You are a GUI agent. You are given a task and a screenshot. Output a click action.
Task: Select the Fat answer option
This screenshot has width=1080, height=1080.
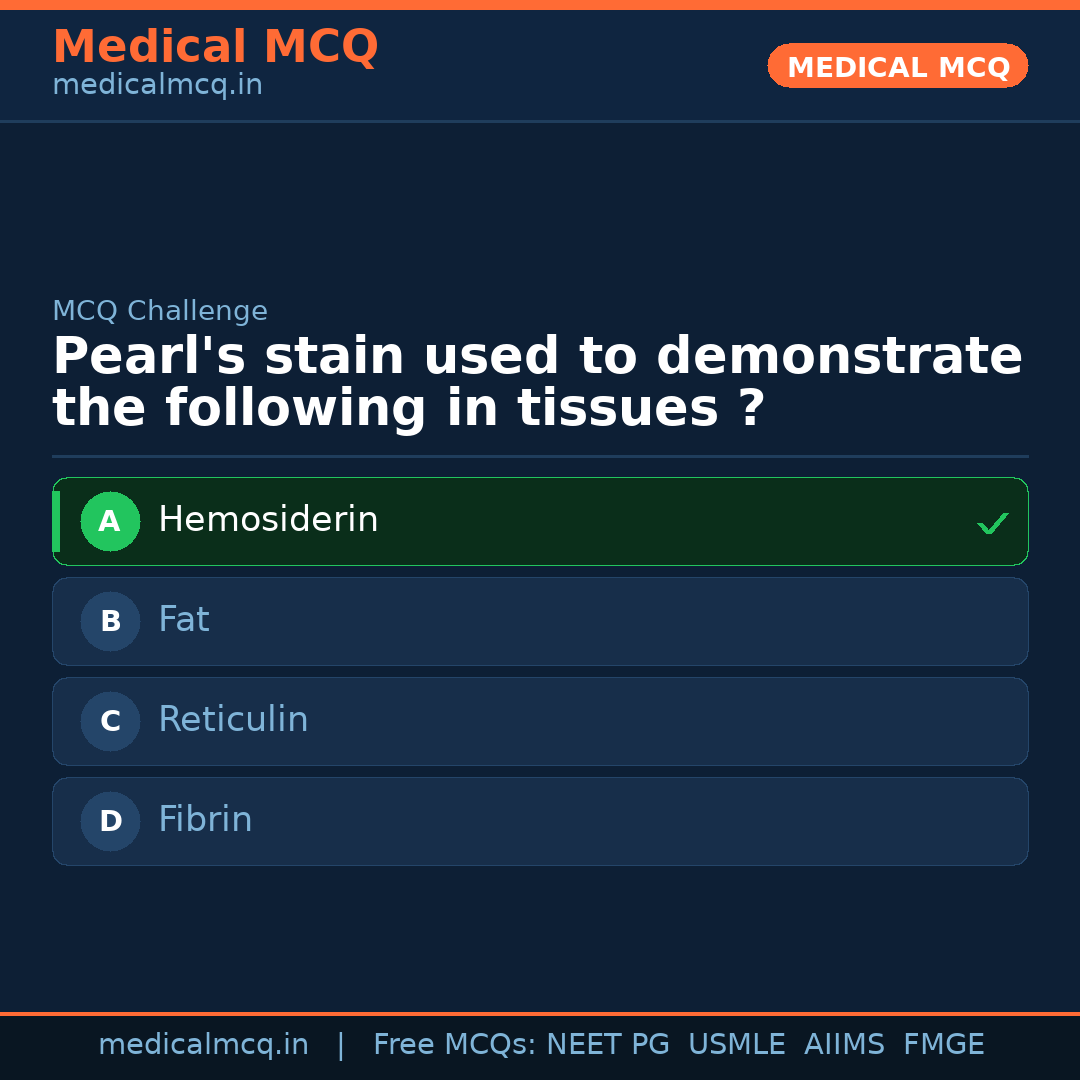(x=540, y=621)
